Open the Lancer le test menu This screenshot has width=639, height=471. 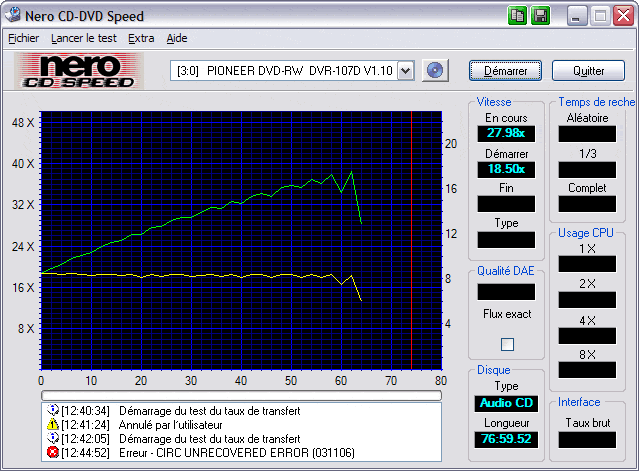[84, 38]
